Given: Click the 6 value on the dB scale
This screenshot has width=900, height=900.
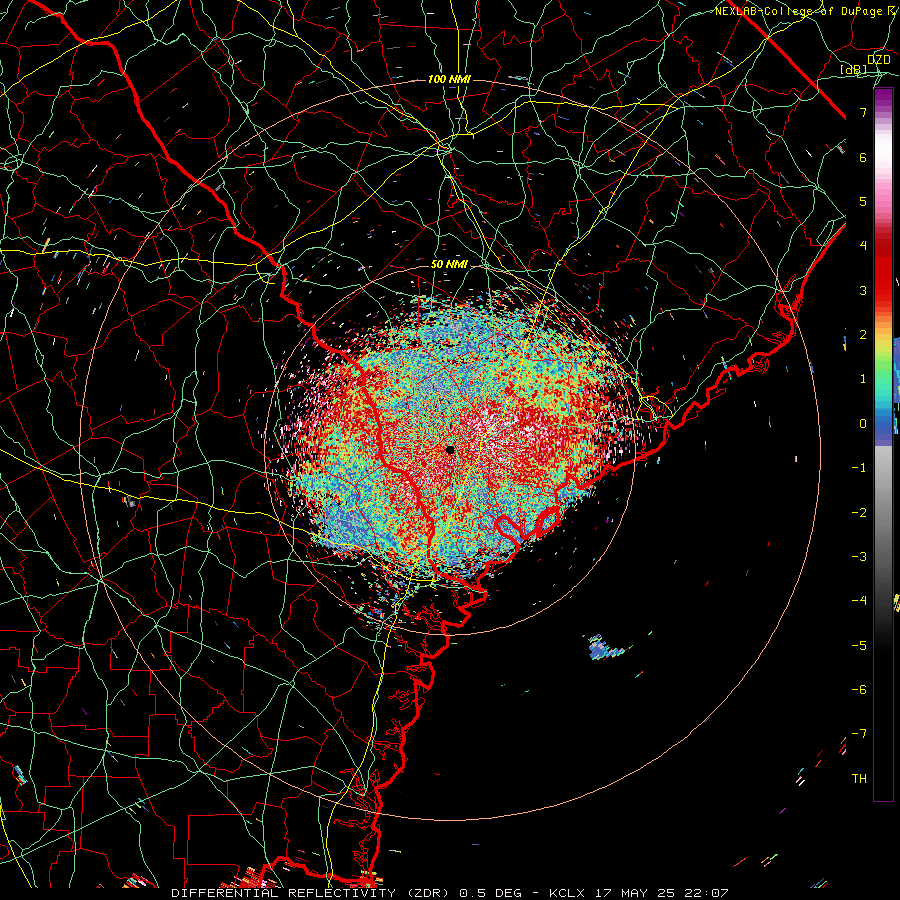Looking at the screenshot, I should (863, 157).
